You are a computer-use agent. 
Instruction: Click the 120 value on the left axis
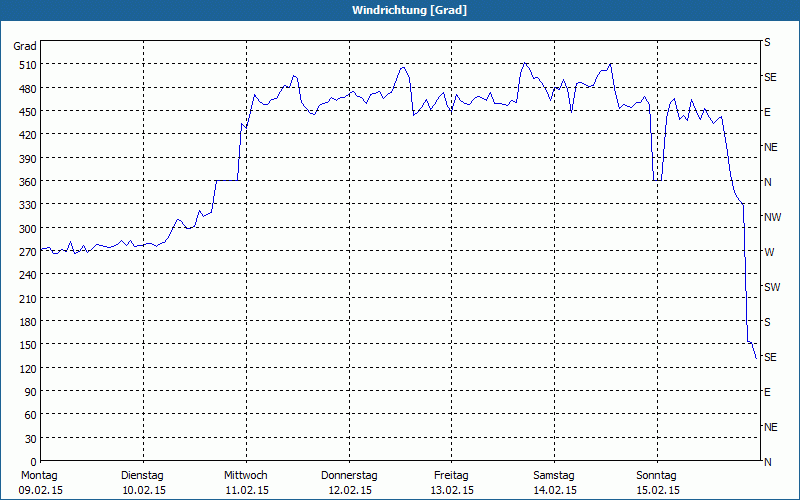tap(28, 368)
